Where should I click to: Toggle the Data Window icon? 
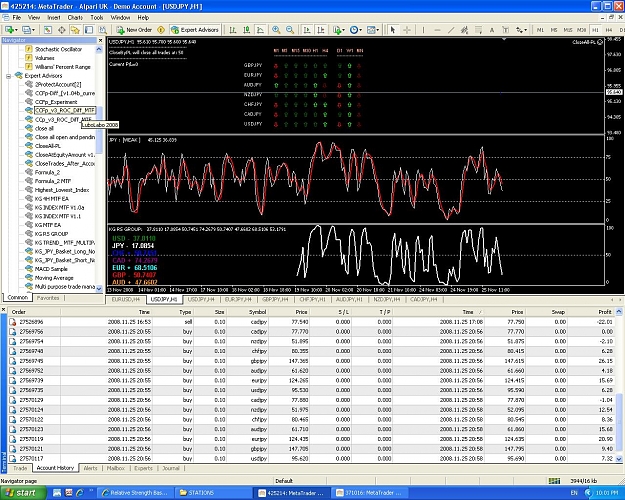click(62, 30)
